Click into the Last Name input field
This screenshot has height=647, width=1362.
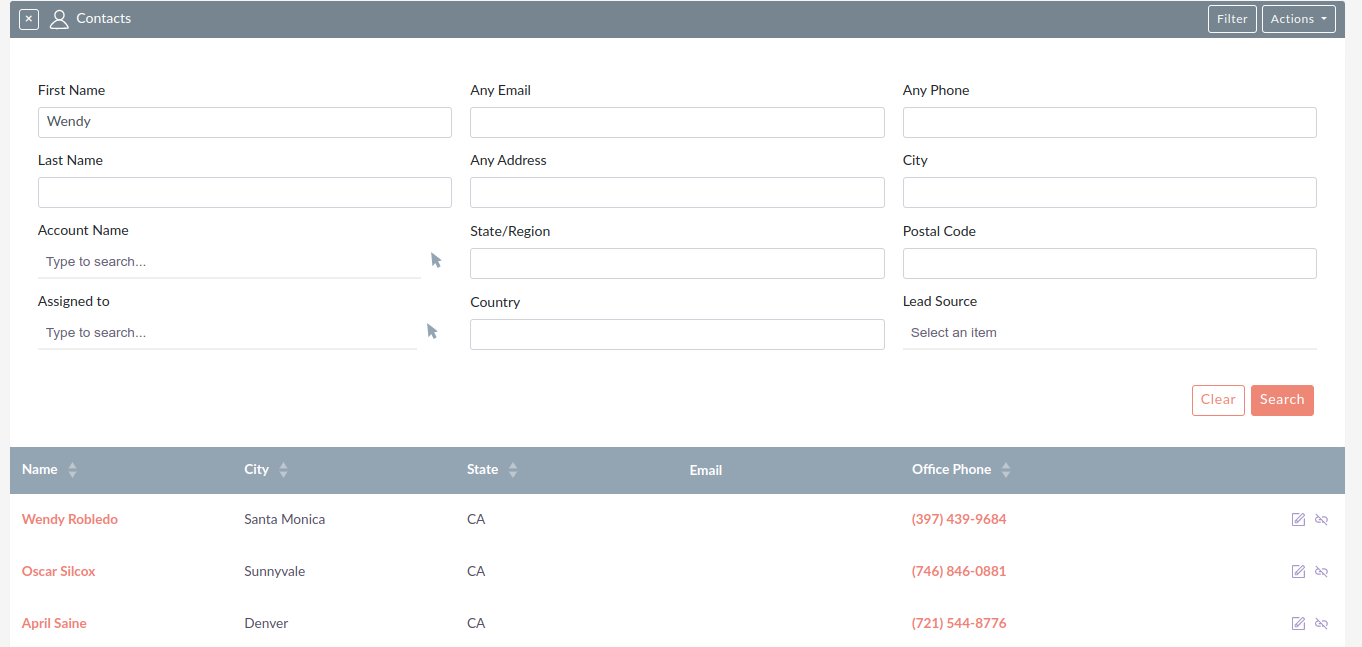point(245,192)
